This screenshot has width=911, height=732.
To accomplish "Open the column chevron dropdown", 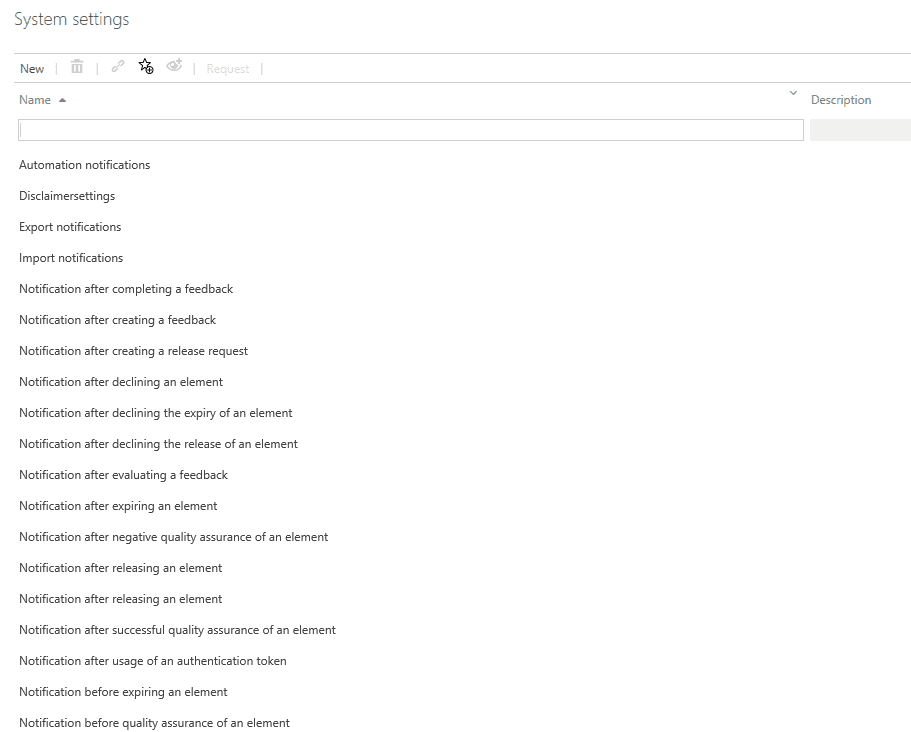I will 793,93.
